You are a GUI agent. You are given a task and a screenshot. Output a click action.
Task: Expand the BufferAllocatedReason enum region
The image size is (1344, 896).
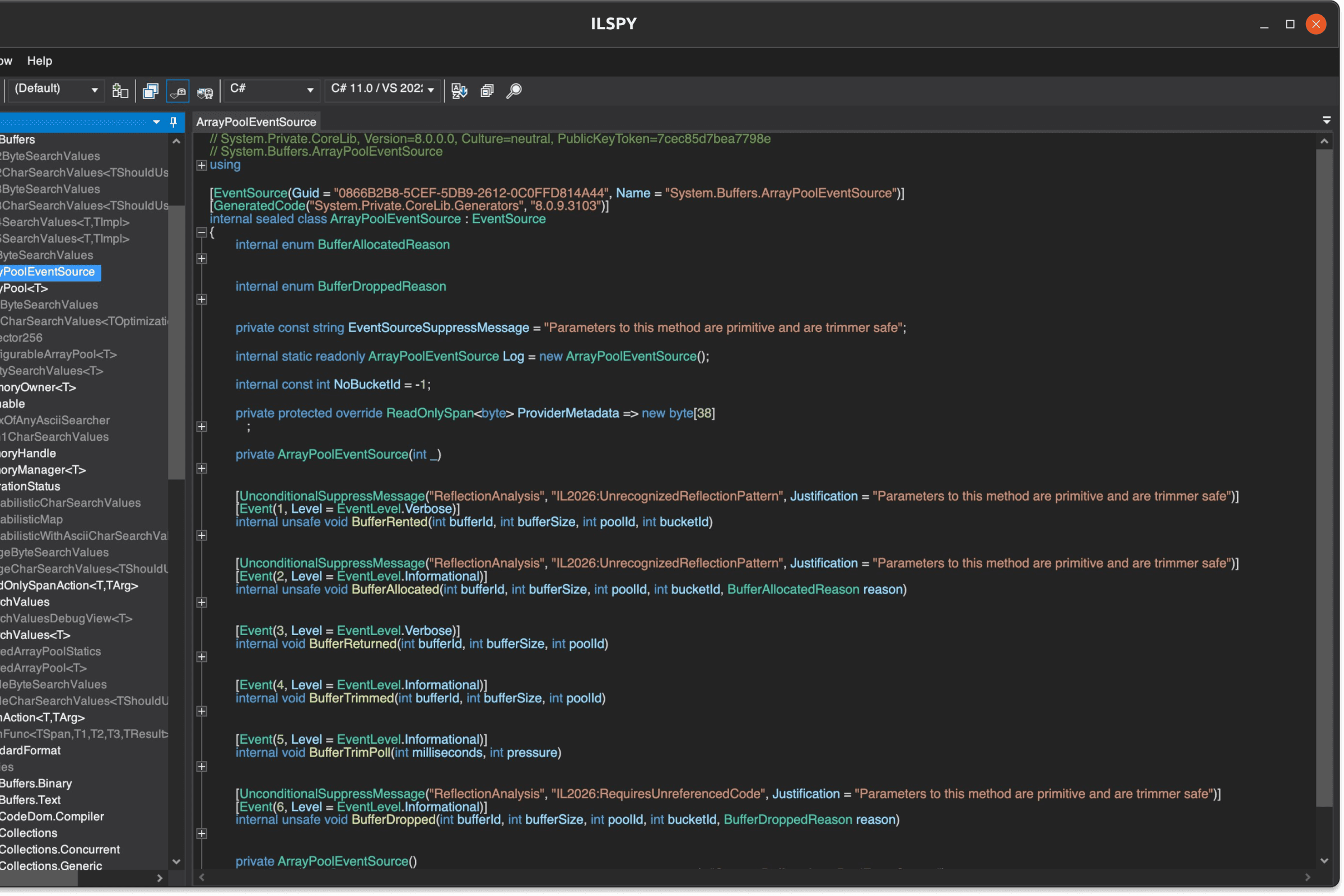[x=201, y=258]
